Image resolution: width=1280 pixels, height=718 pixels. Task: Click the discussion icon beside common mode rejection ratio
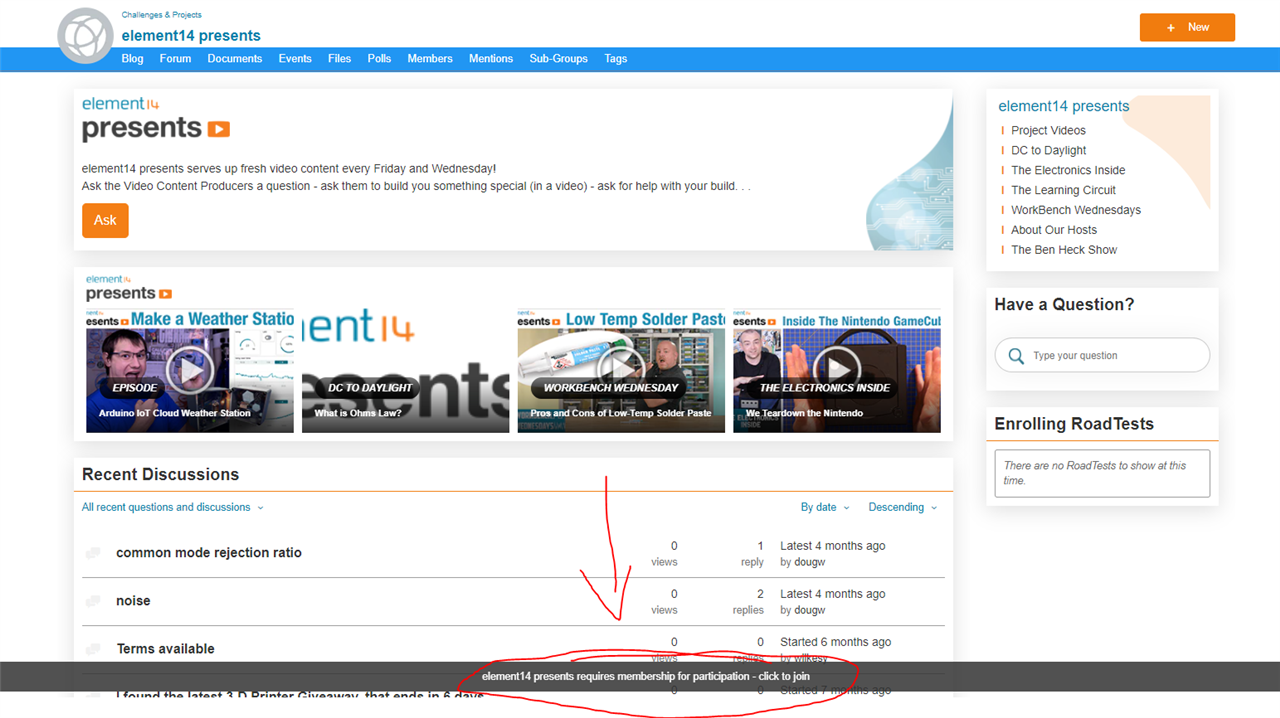(93, 553)
